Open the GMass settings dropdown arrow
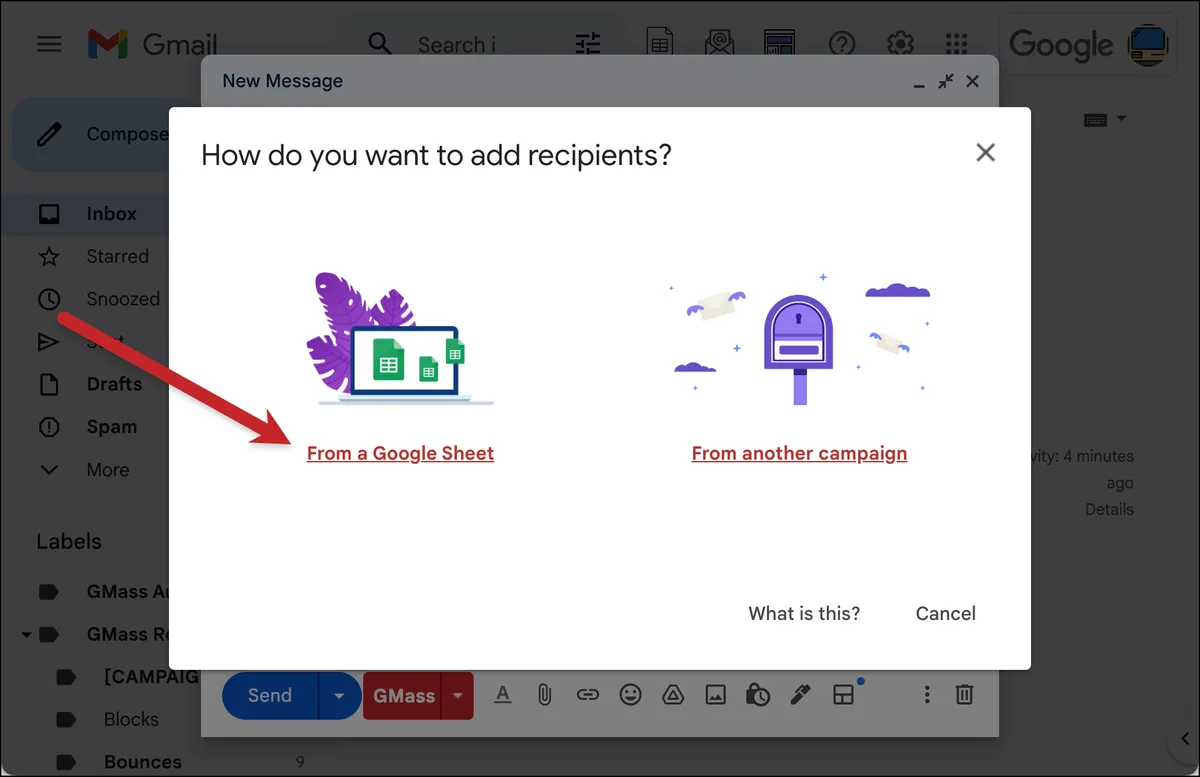Screen dimensions: 1200x777 (x=458, y=695)
